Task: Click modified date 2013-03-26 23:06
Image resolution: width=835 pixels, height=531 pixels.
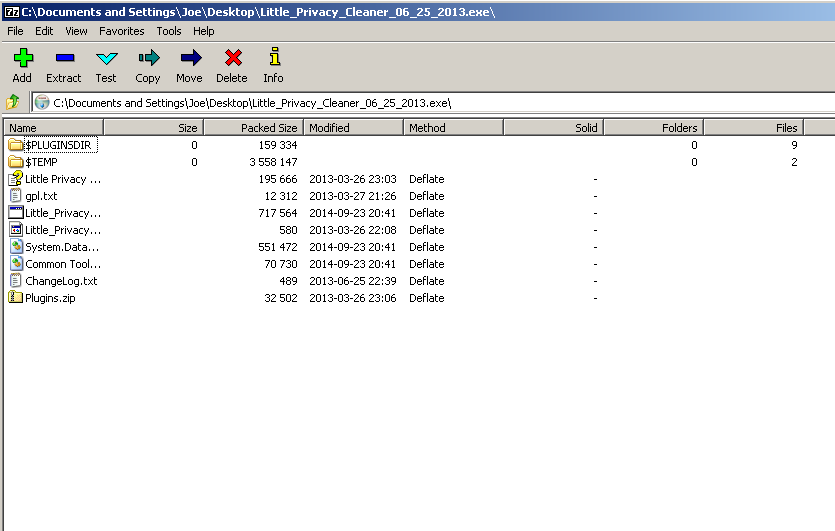Action: (x=353, y=298)
